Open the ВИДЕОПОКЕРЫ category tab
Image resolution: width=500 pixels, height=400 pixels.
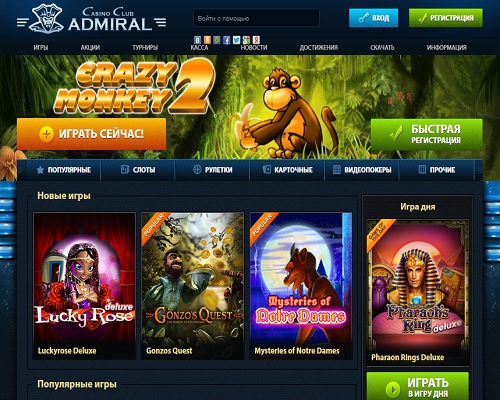pos(362,170)
